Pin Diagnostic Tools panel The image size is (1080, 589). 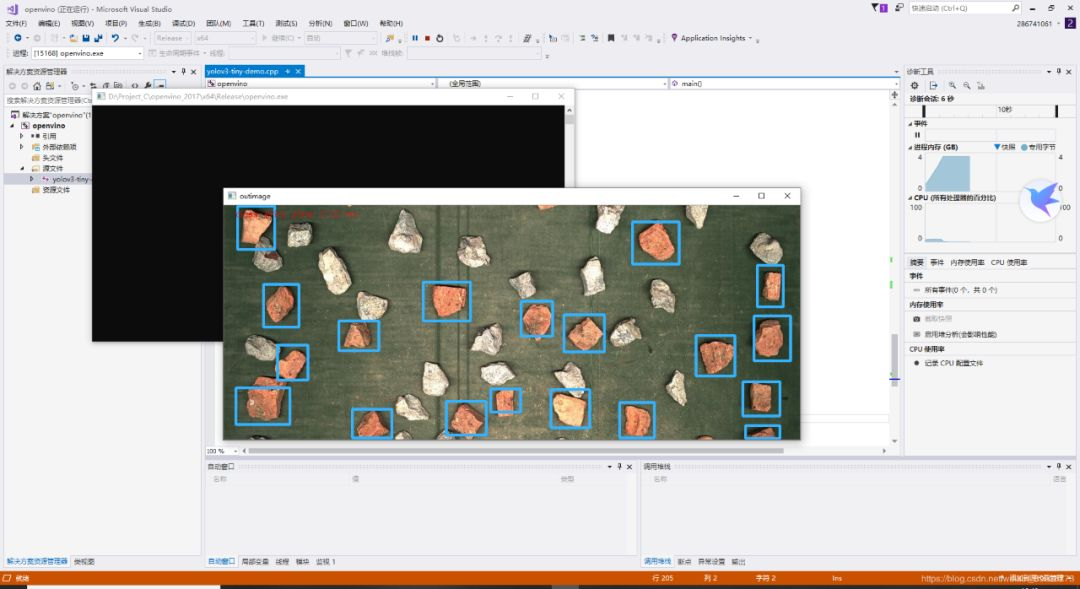point(1059,71)
